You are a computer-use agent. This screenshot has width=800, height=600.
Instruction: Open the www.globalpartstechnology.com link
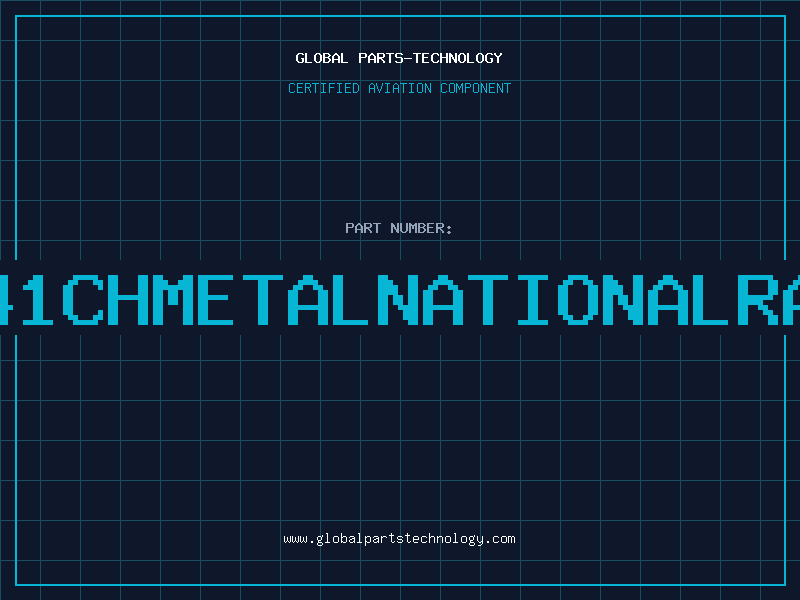pyautogui.click(x=399, y=539)
